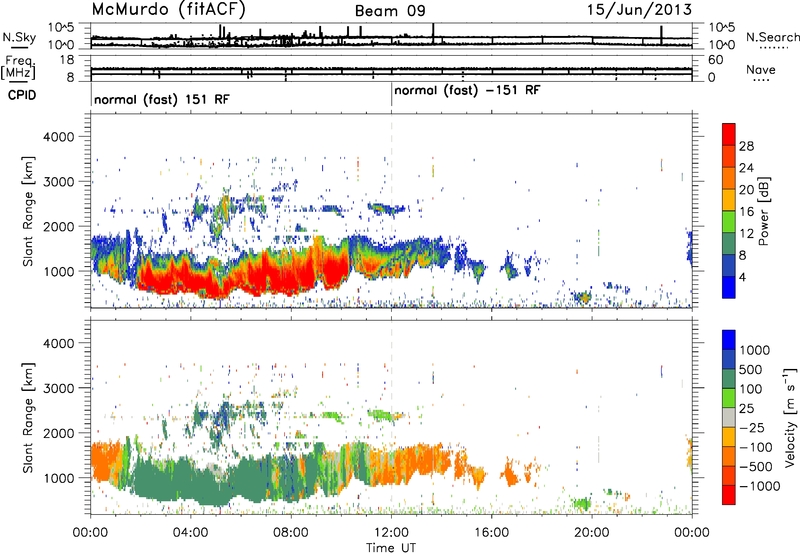
Task: Click the 'normal (fast) -151 RF' label
Action: click(x=467, y=90)
